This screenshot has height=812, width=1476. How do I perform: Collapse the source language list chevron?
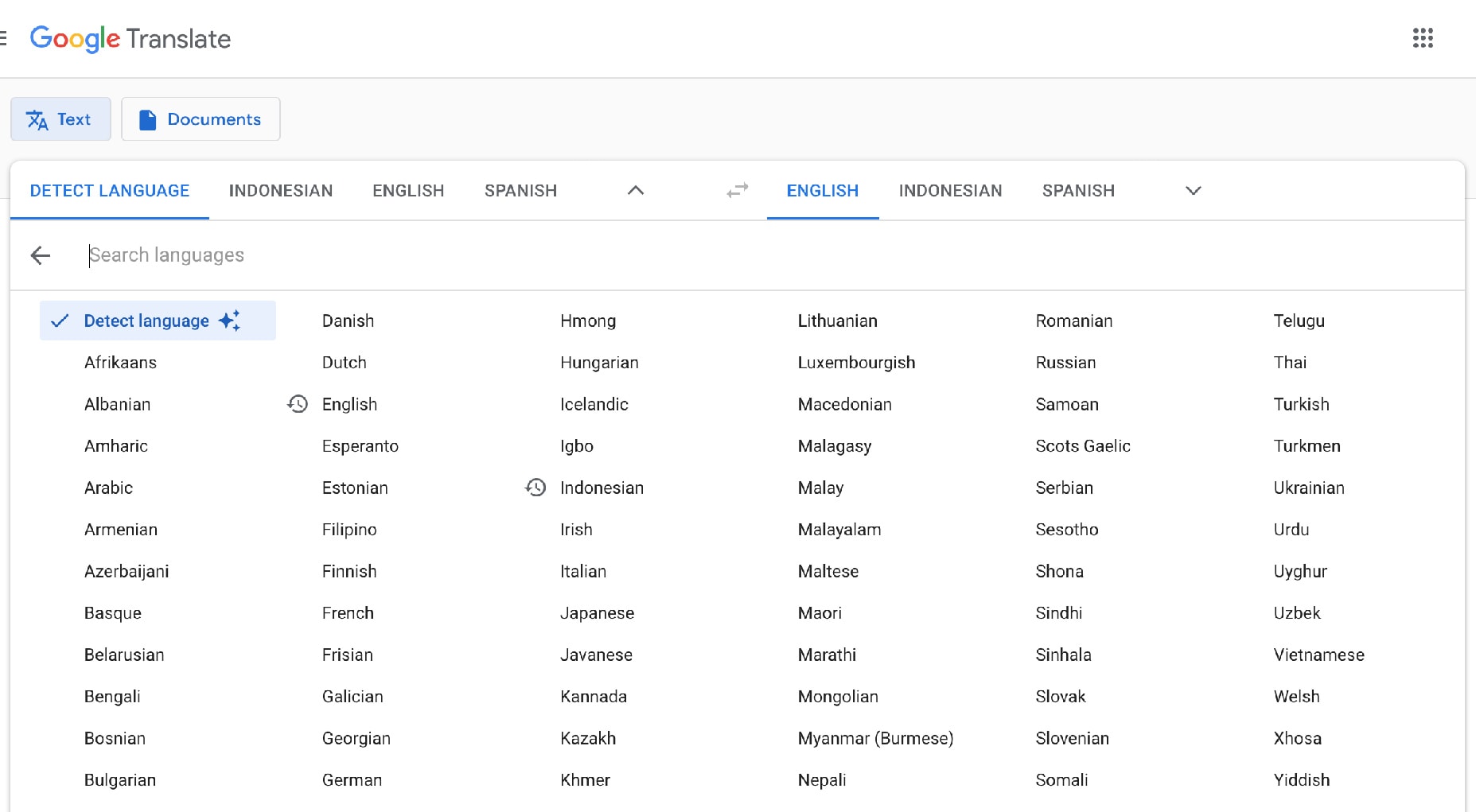pyautogui.click(x=635, y=191)
